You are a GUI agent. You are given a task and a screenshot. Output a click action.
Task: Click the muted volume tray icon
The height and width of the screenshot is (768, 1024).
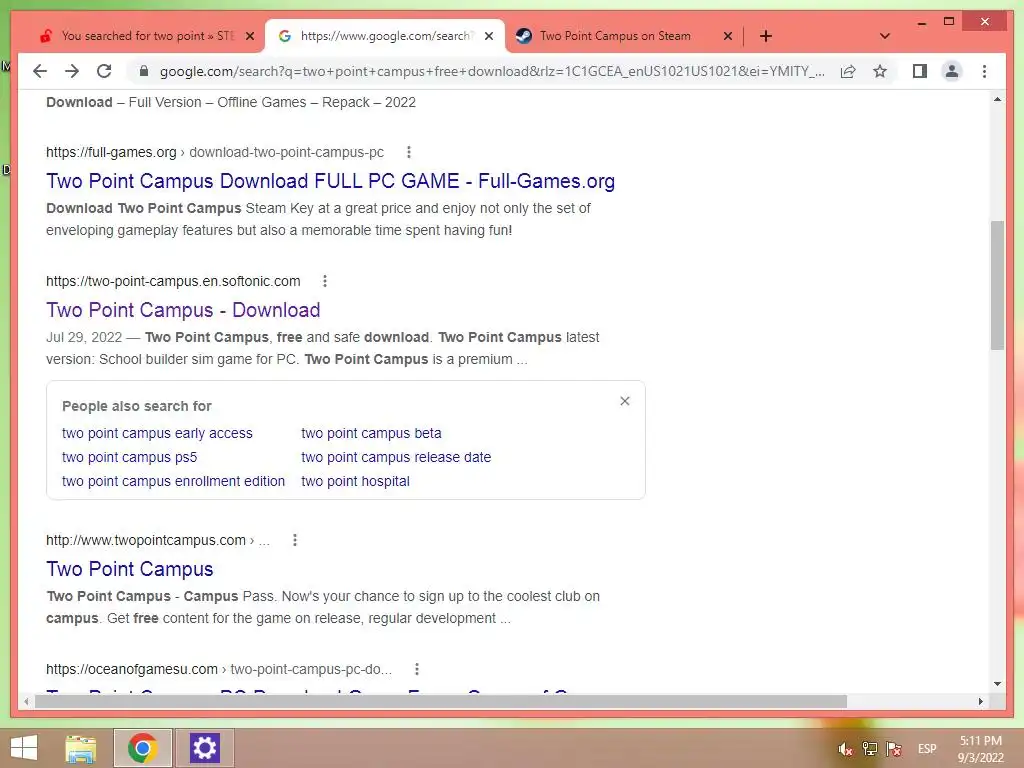pos(845,749)
